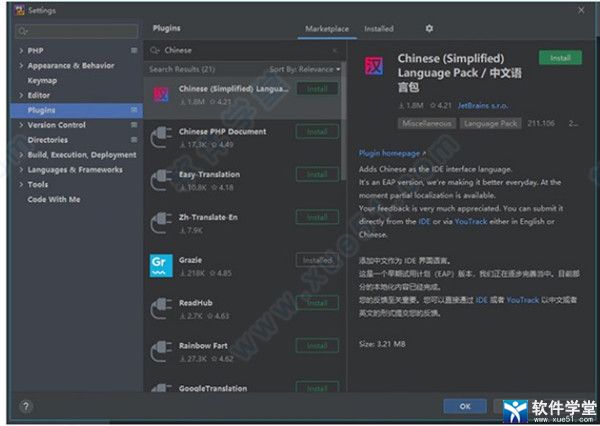Viewport: 600px width, 426px height.
Task: Install the Easy-Translation plugin
Action: pos(317,175)
